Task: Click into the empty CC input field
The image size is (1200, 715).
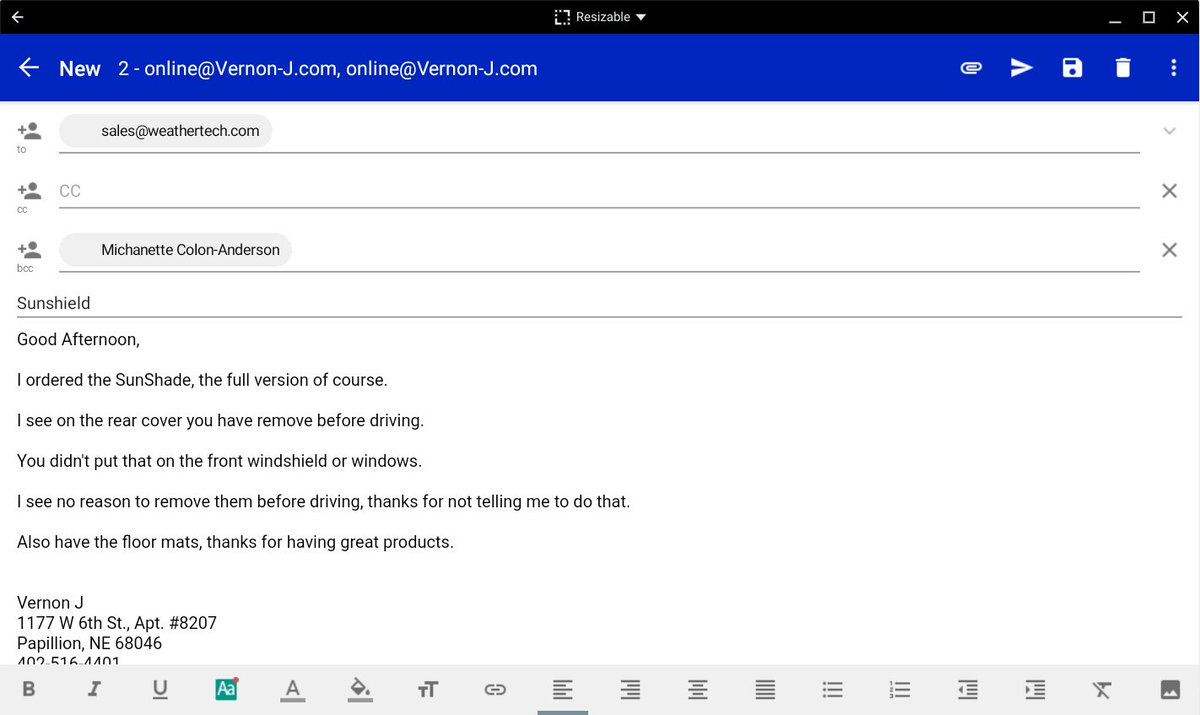Action: (599, 191)
